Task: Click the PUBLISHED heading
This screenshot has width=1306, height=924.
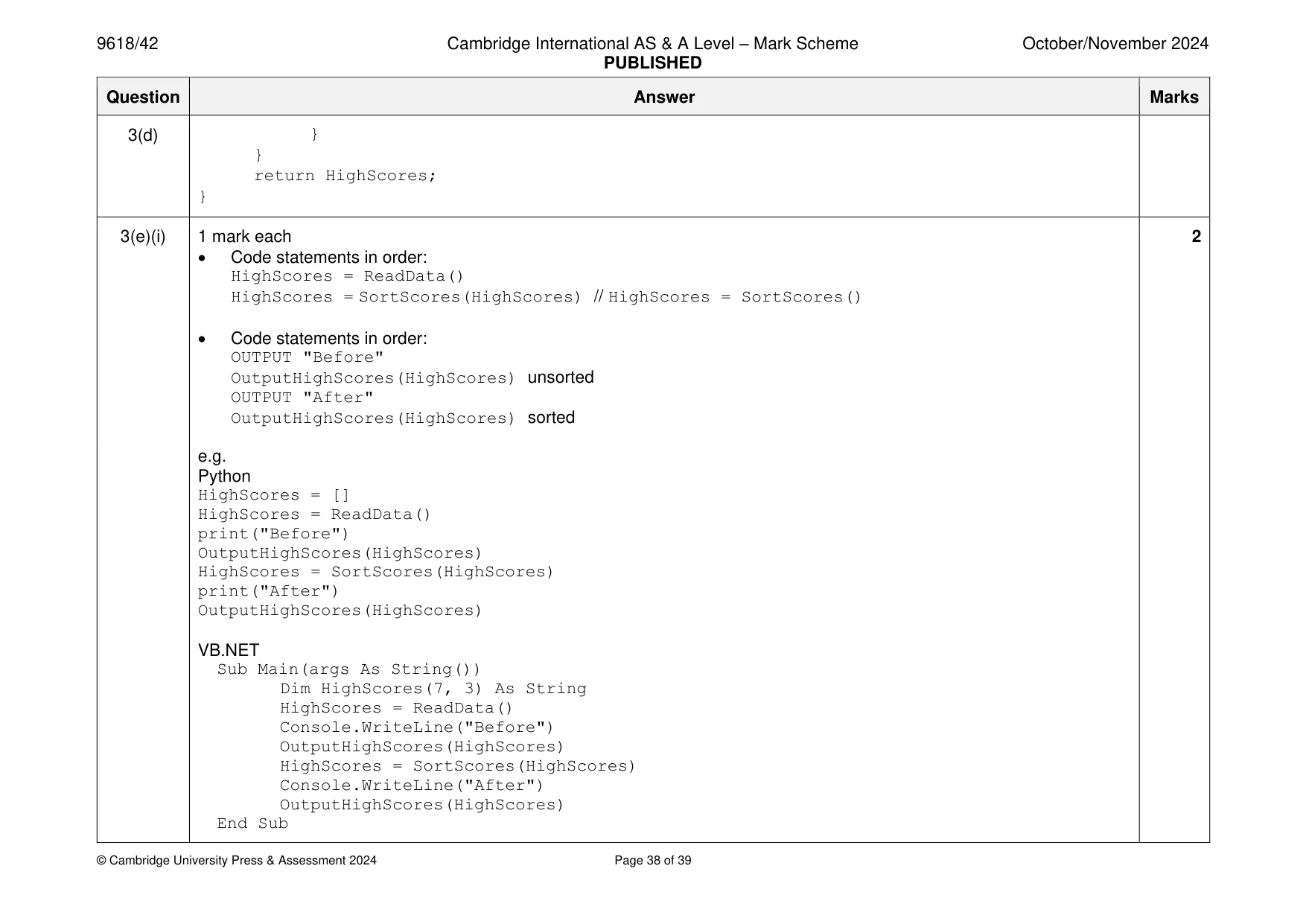Action: 652,63
